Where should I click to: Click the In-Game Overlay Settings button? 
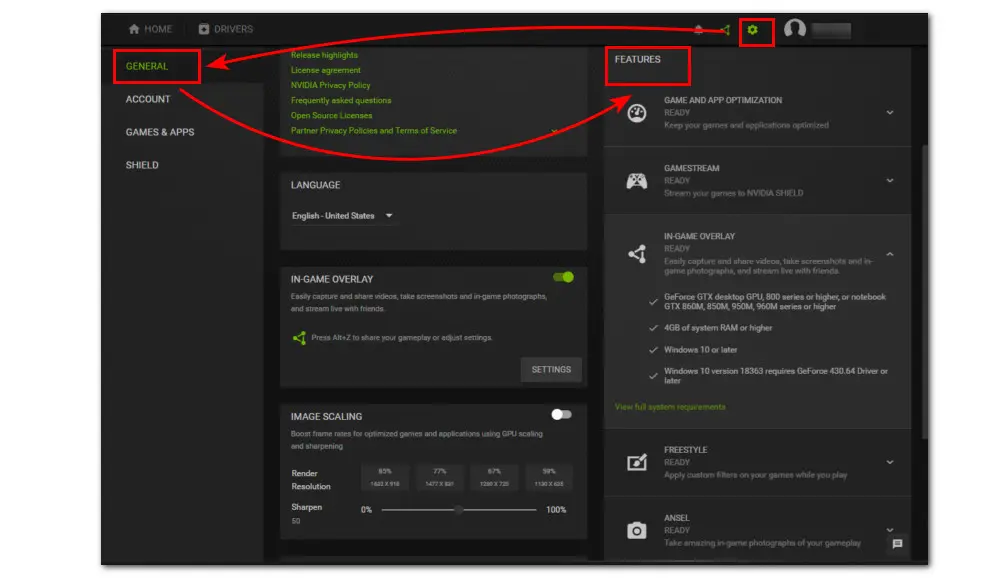[551, 370]
